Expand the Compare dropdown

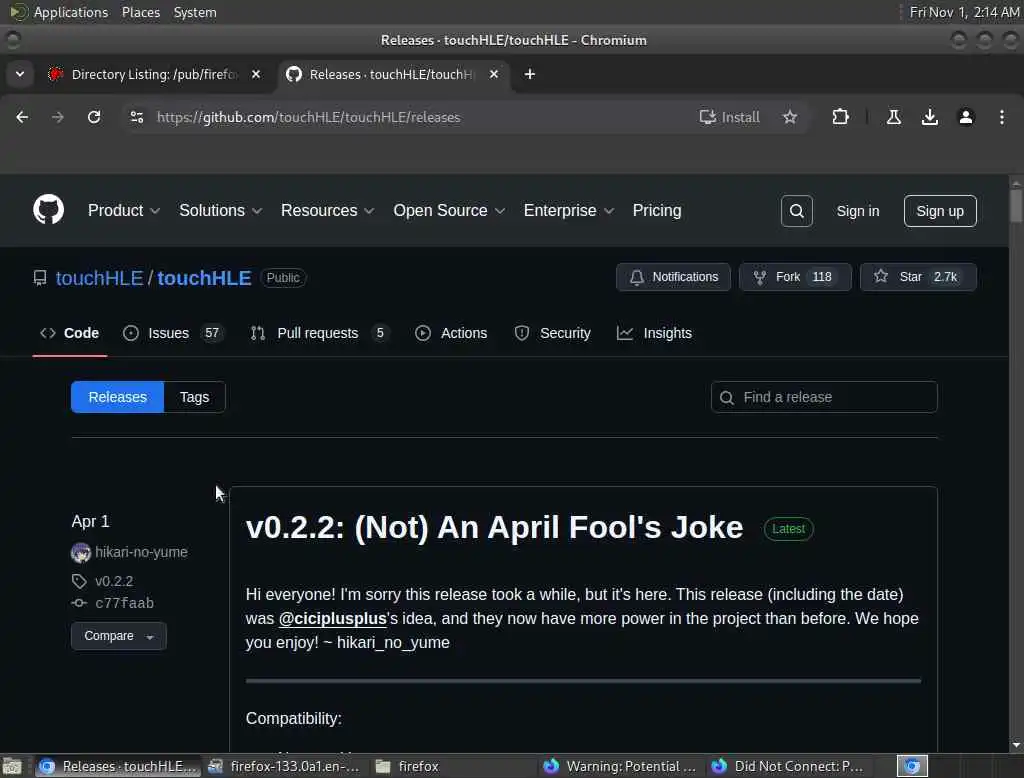coord(118,636)
